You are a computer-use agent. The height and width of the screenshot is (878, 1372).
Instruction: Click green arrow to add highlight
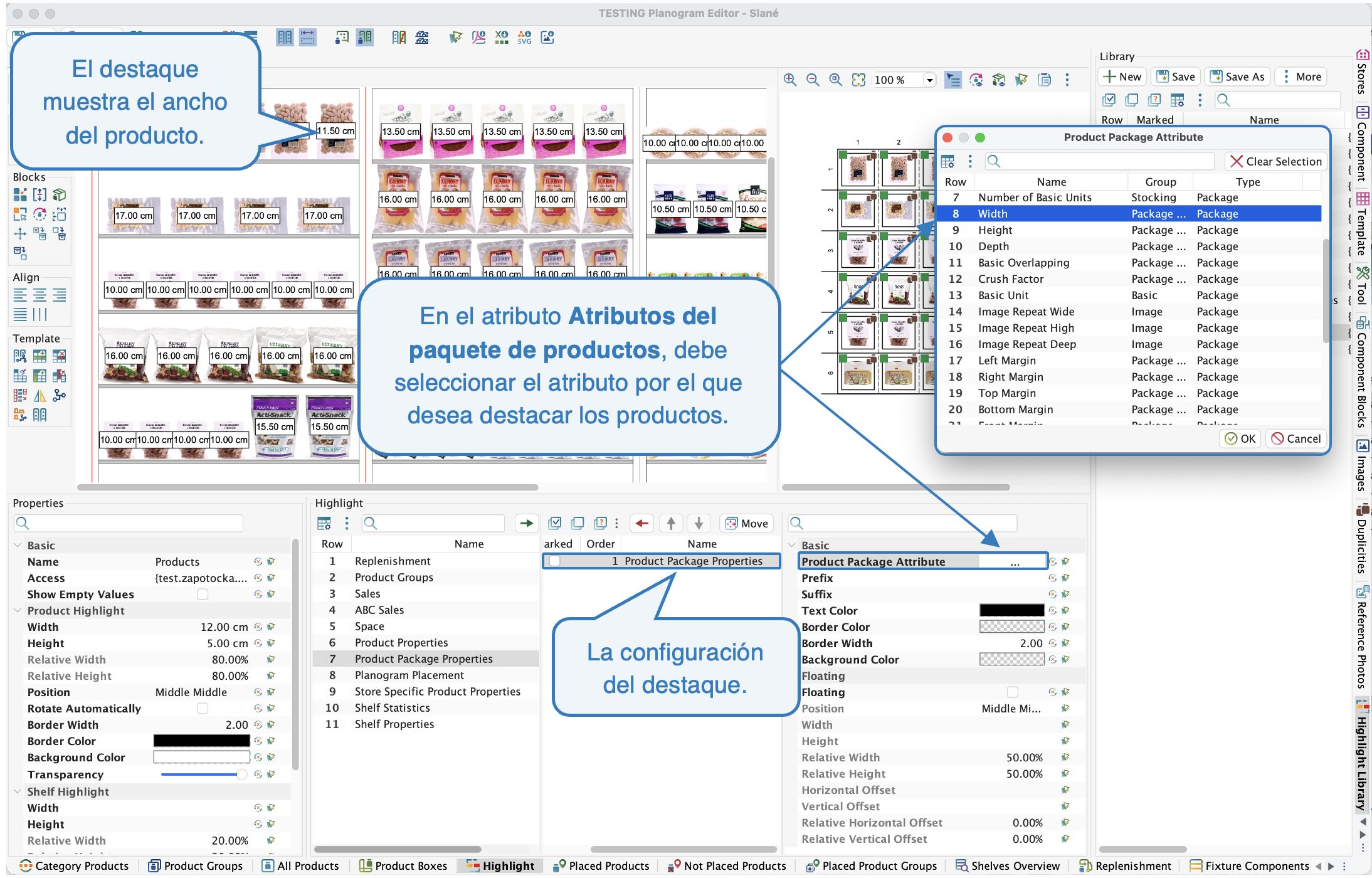[527, 523]
